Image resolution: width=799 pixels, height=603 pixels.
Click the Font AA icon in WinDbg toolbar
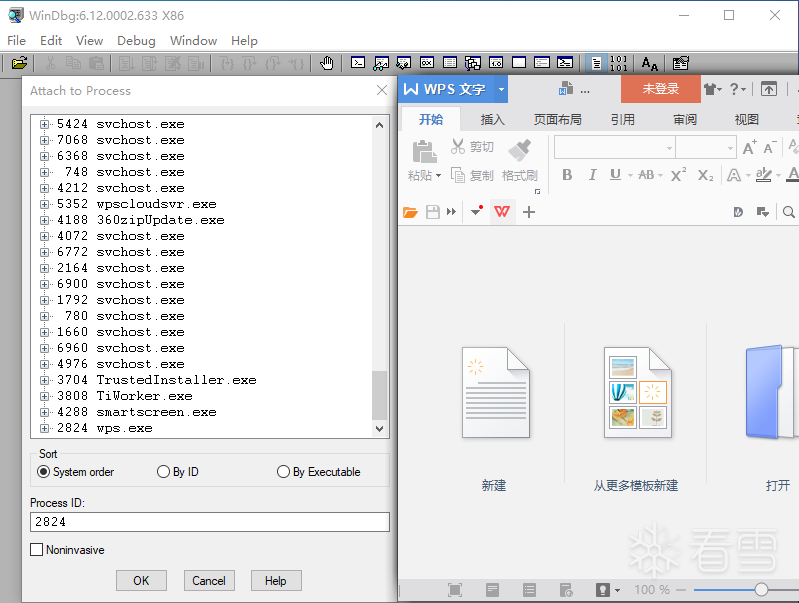(x=650, y=63)
